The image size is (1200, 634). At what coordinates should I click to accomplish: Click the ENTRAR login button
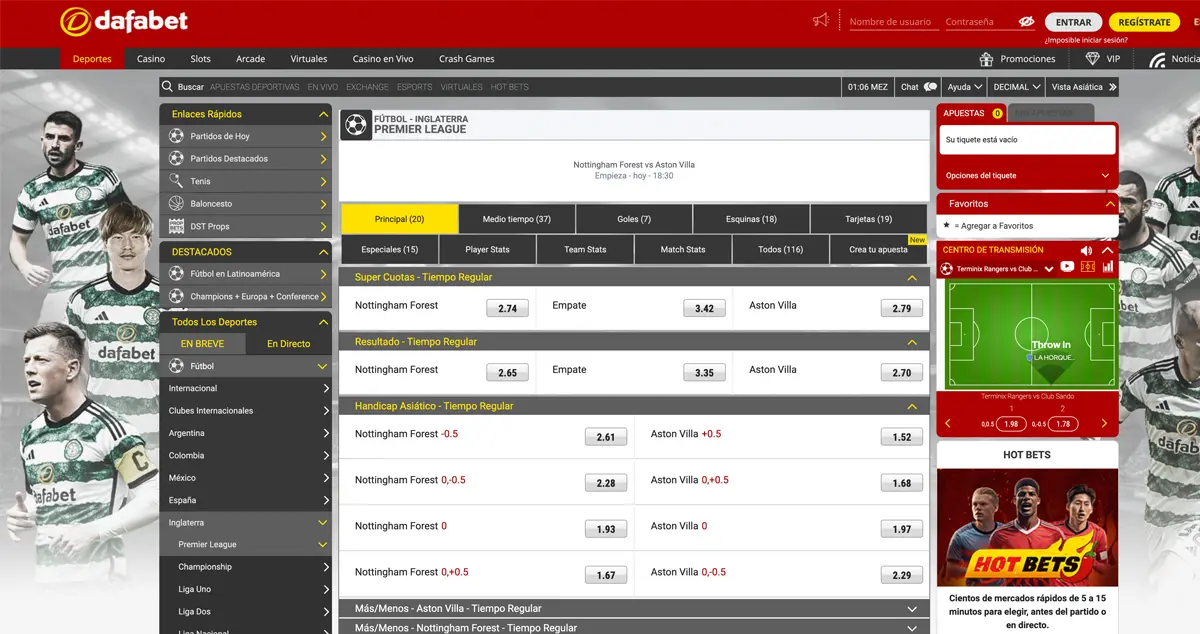click(x=1073, y=22)
